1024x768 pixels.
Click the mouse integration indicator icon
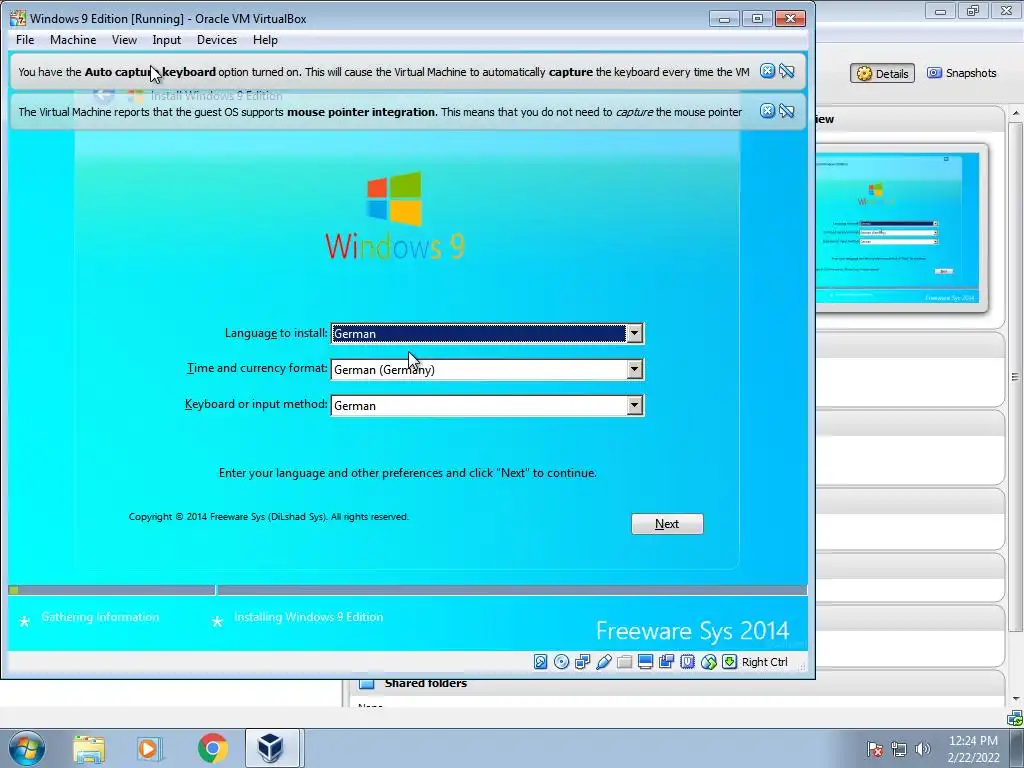coord(709,662)
